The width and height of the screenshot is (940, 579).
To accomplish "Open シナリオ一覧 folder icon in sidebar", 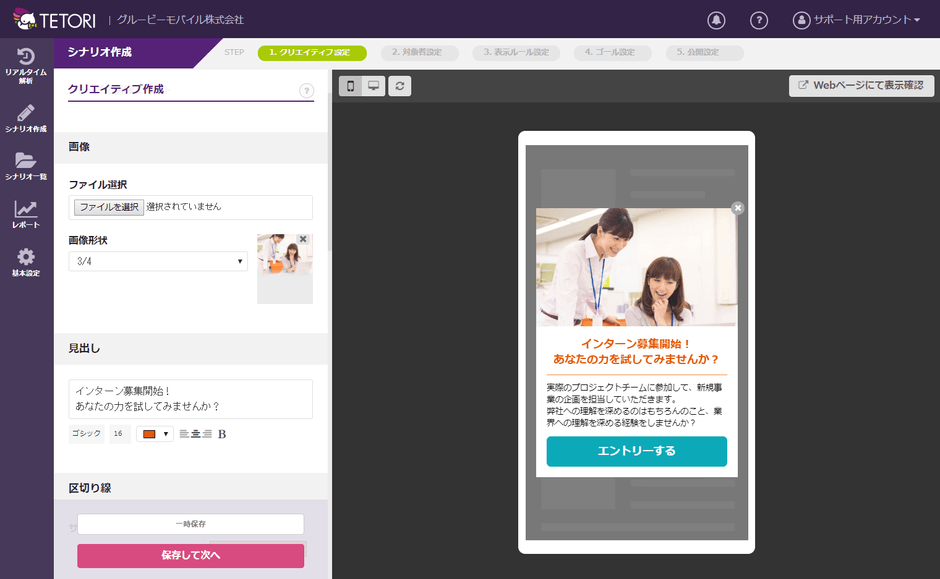I will (26, 165).
